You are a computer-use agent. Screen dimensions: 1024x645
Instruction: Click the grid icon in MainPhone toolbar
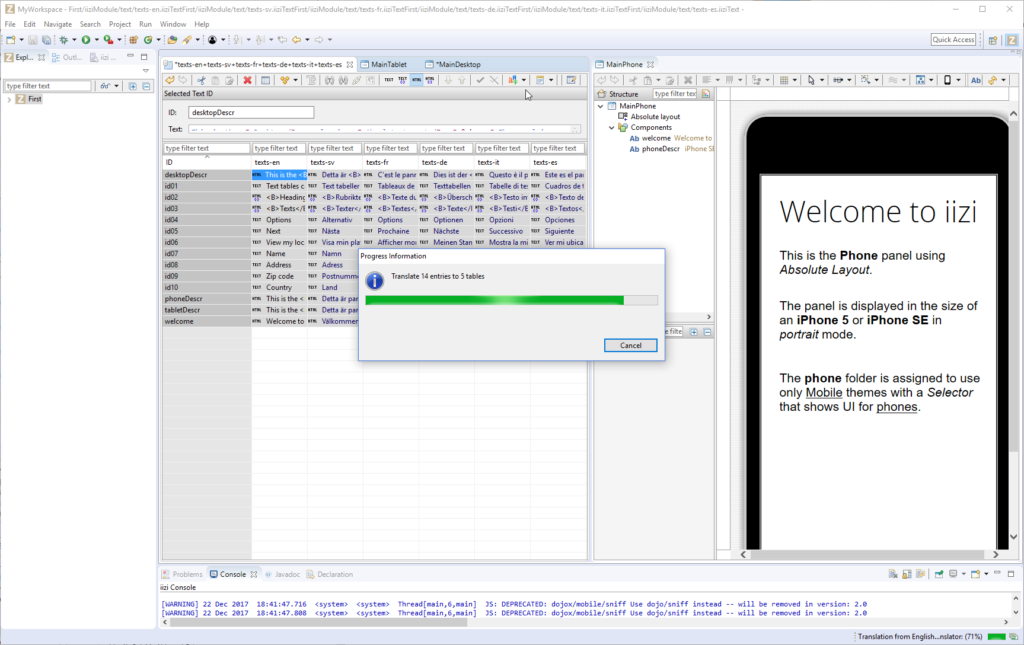[x=785, y=80]
